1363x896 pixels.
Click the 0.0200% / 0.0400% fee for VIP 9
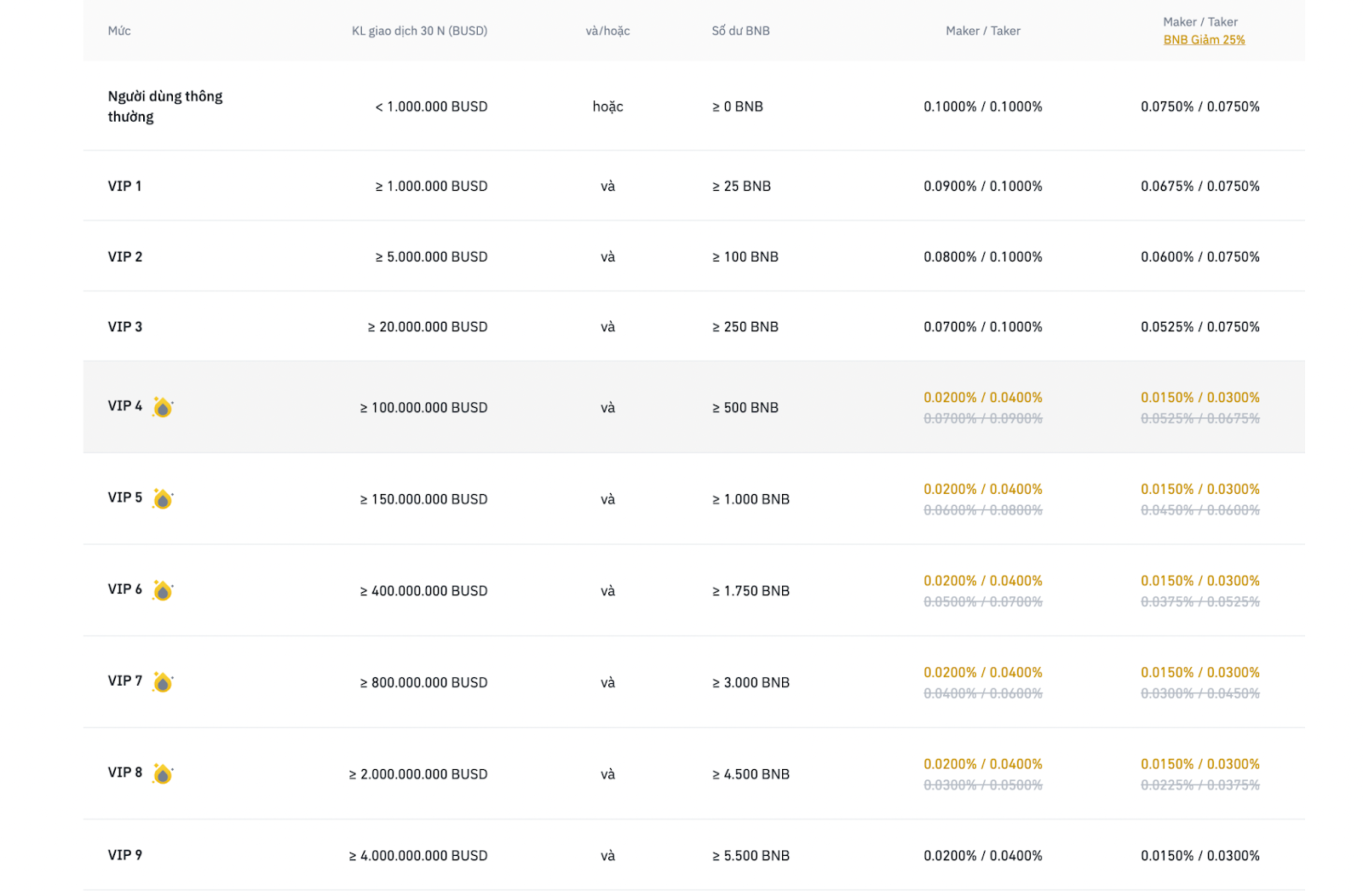click(982, 855)
